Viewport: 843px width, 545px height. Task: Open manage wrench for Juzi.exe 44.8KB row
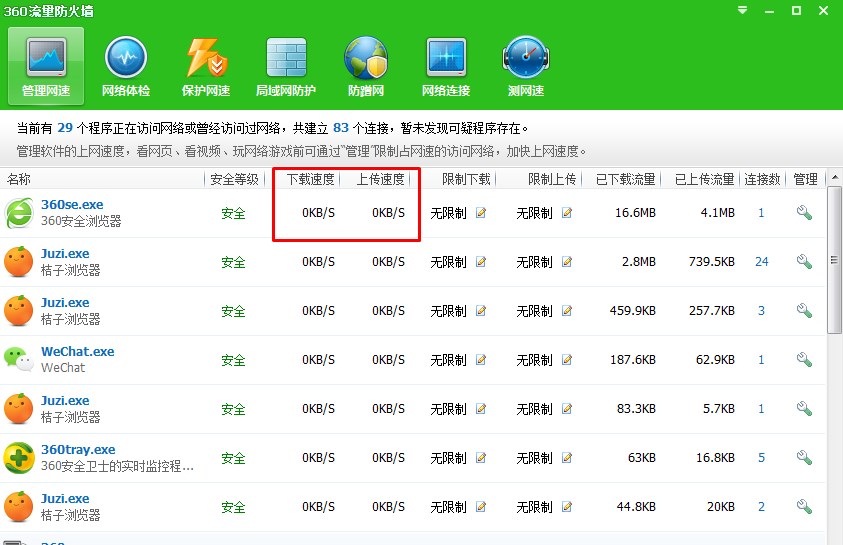pyautogui.click(x=804, y=507)
